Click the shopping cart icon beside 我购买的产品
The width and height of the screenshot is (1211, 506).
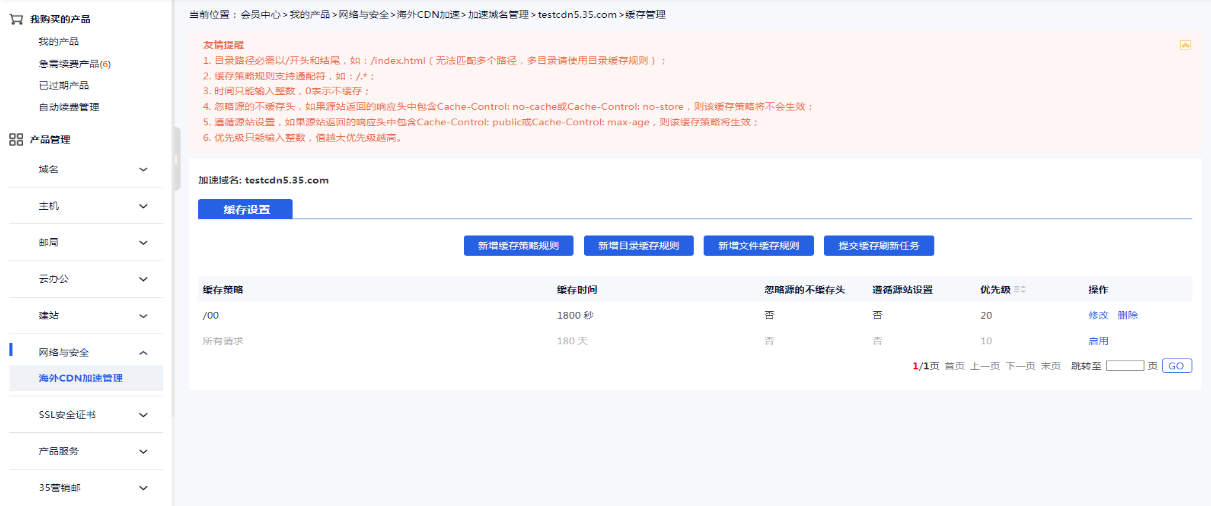(x=16, y=19)
